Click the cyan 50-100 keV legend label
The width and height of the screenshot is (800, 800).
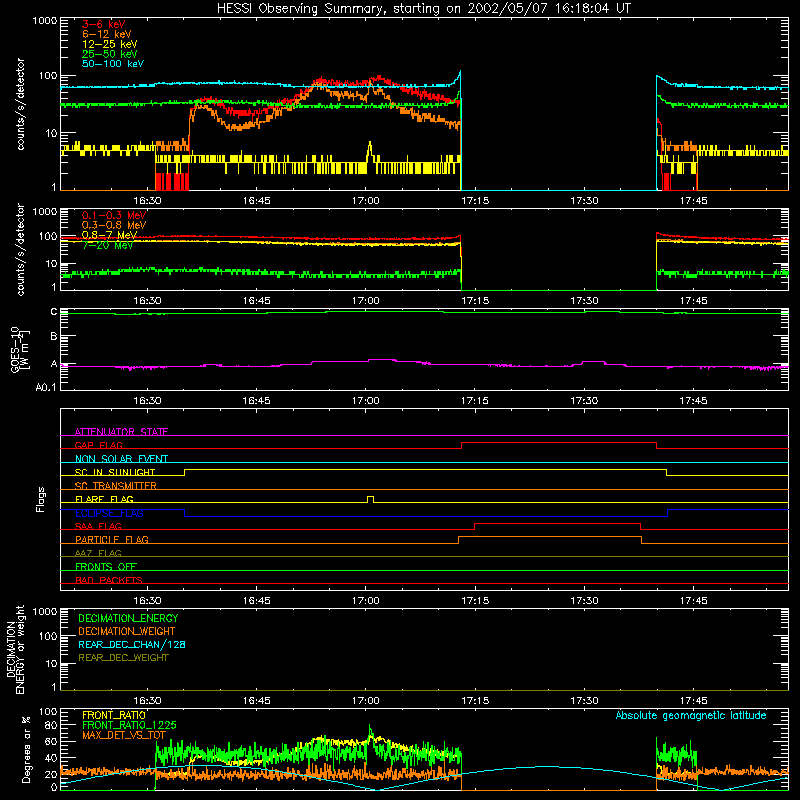113,64
